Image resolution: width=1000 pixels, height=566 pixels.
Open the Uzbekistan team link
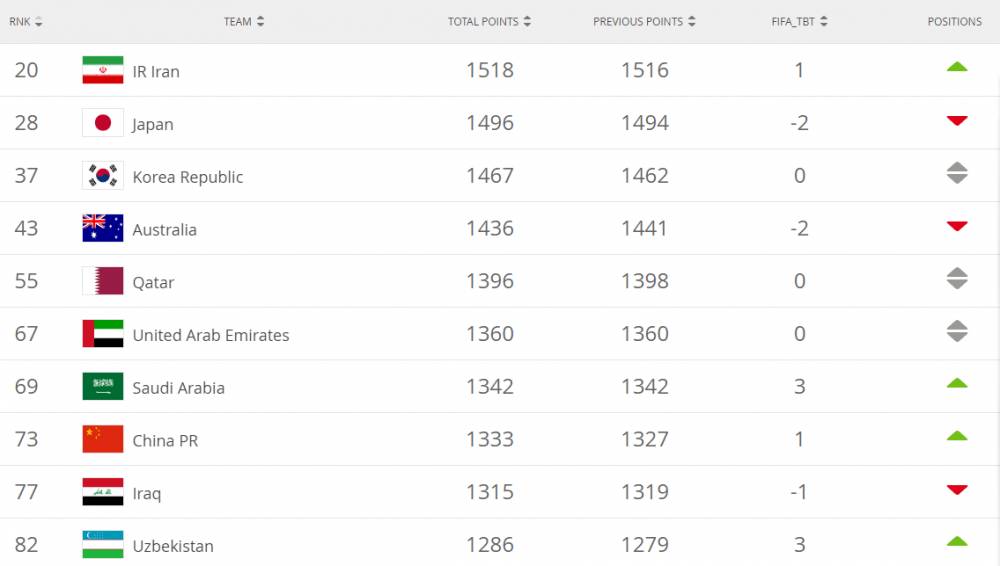click(x=173, y=546)
